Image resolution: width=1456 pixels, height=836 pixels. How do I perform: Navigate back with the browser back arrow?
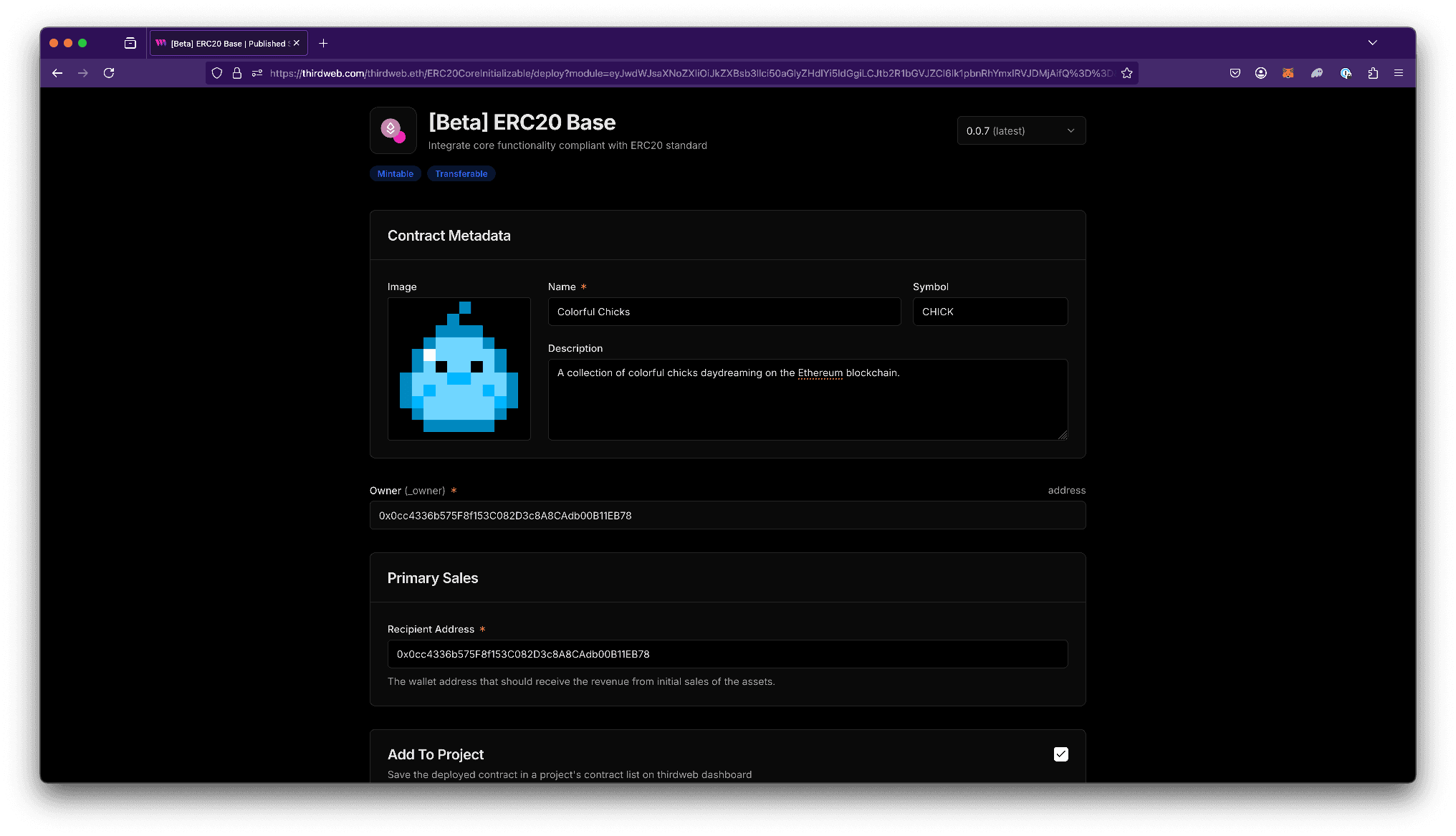(57, 72)
